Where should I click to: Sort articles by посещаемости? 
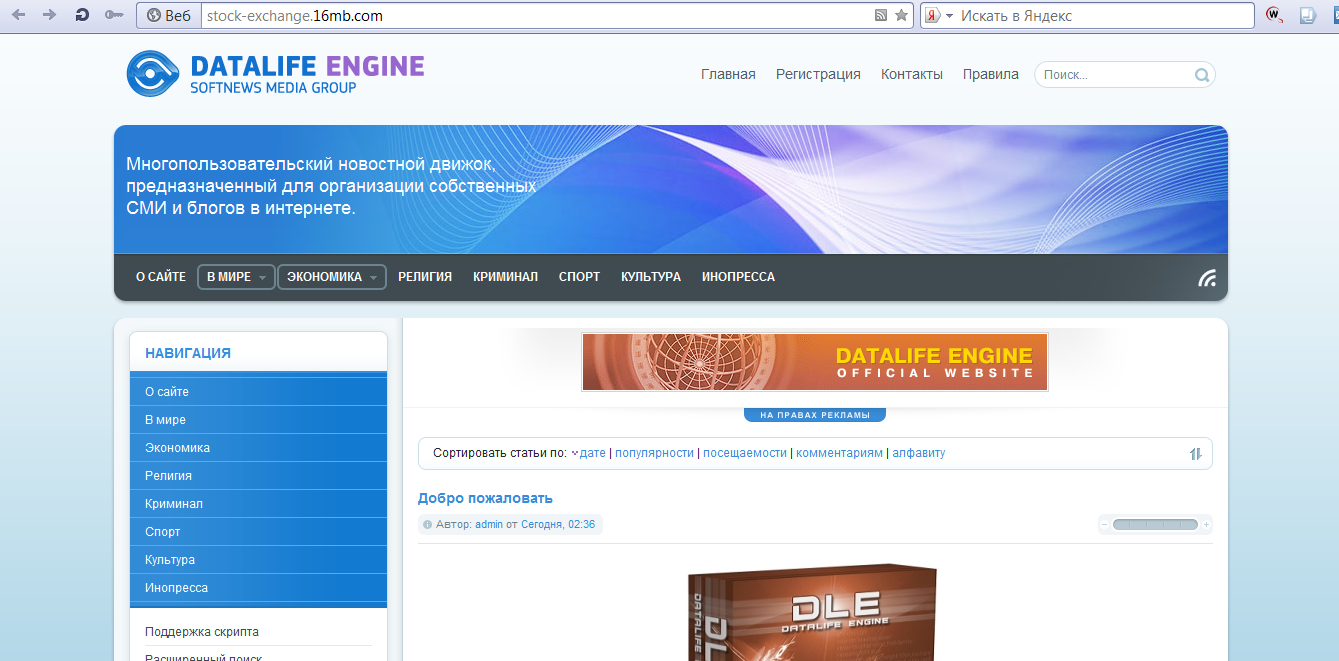[x=745, y=453]
